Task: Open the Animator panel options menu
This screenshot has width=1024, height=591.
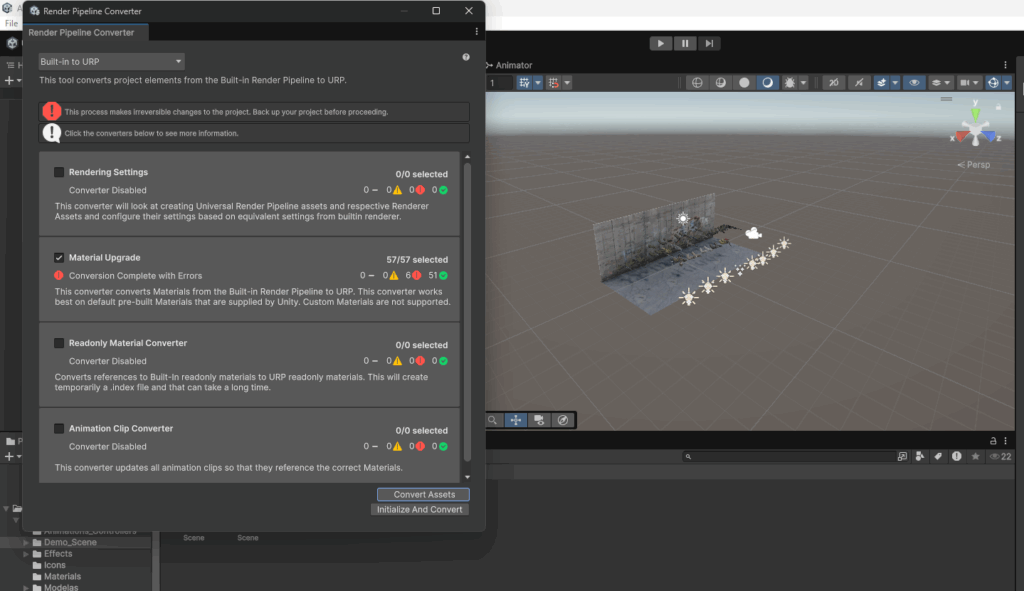Action: [x=1006, y=65]
